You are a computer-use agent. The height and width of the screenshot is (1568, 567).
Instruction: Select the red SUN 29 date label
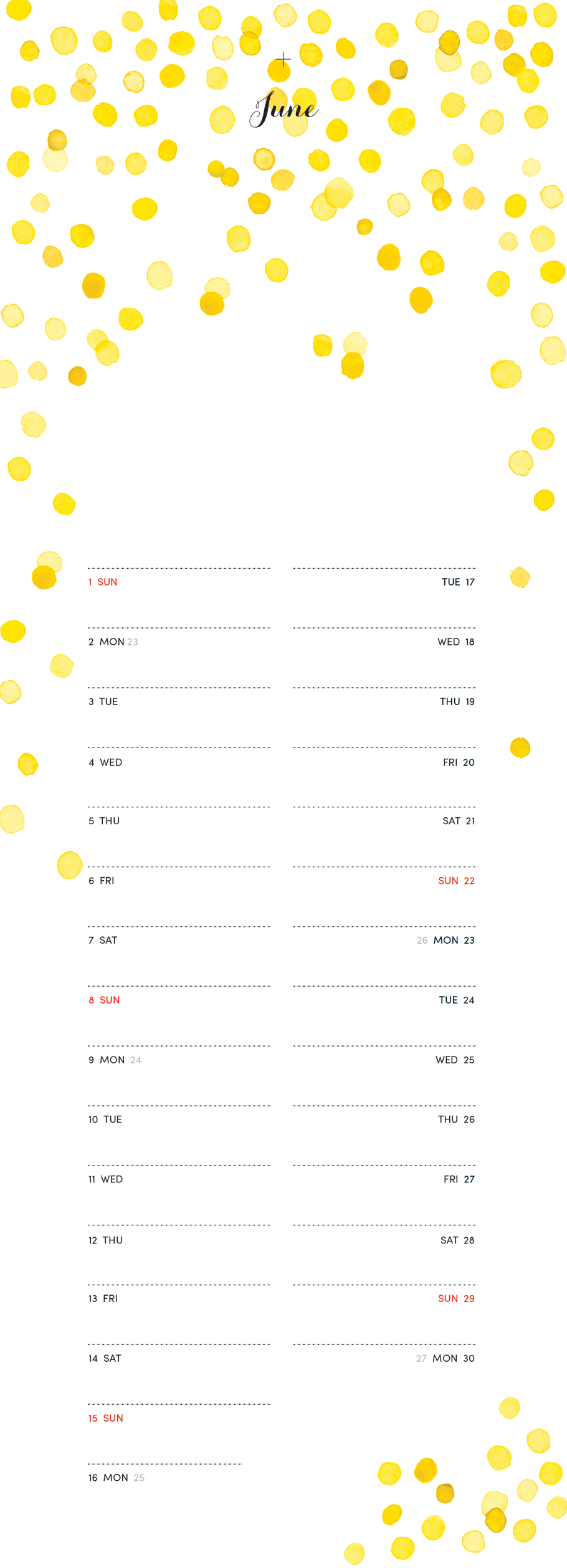point(456,1298)
